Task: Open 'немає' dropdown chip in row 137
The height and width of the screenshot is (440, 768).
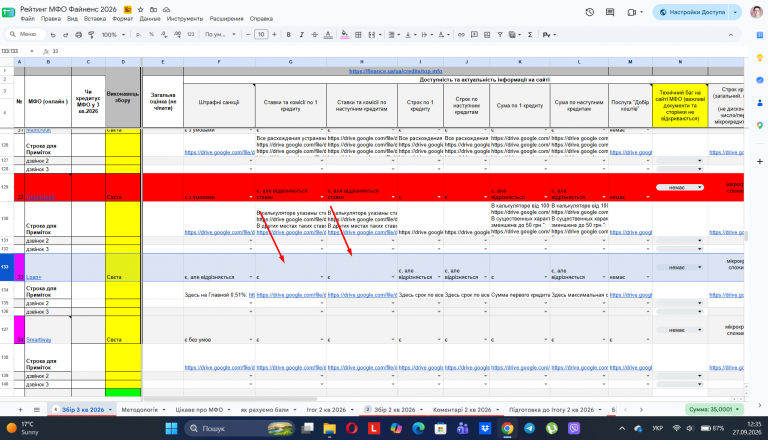Action: pos(680,330)
